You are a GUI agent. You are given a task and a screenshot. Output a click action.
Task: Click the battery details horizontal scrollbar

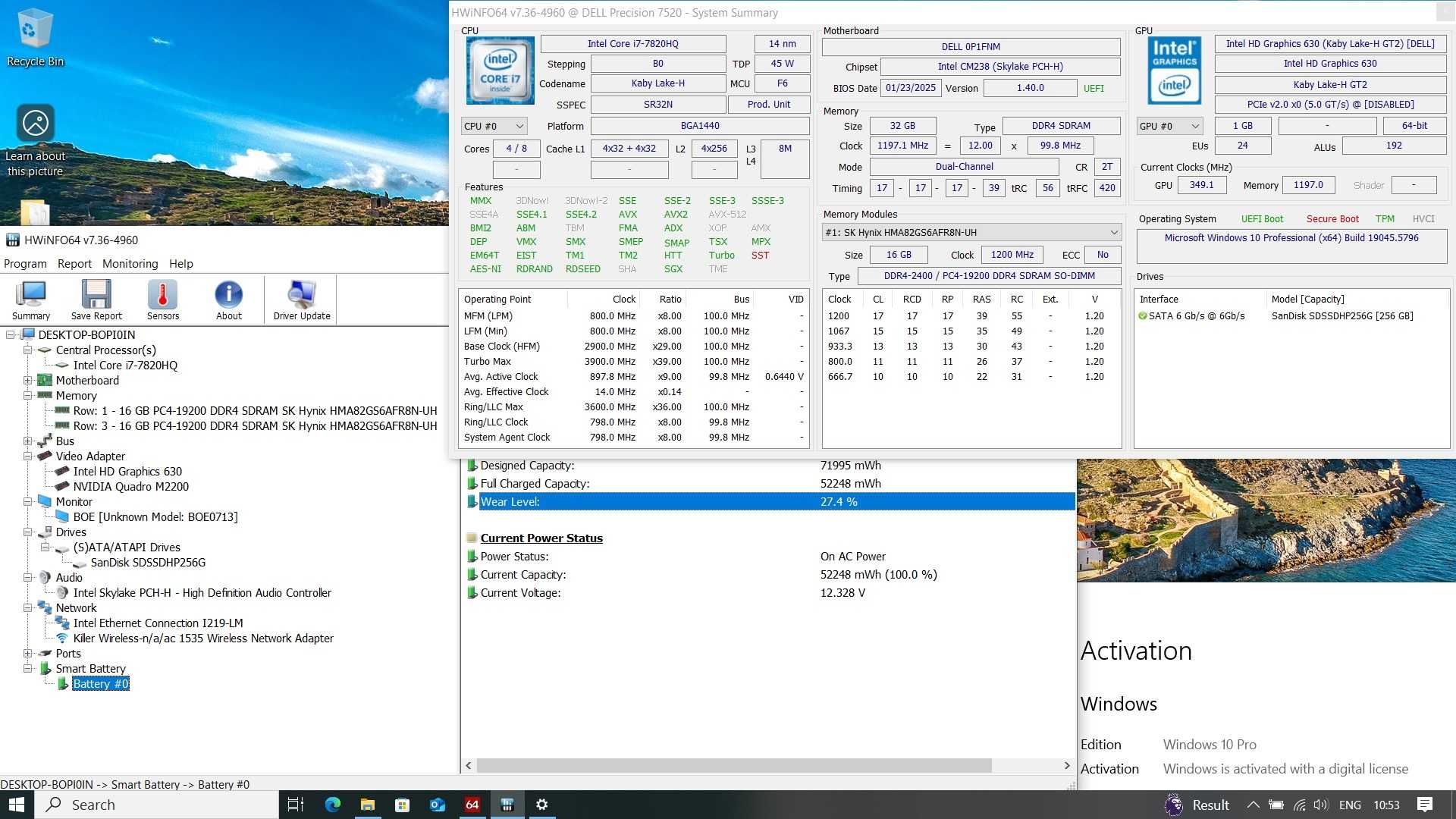click(x=734, y=765)
